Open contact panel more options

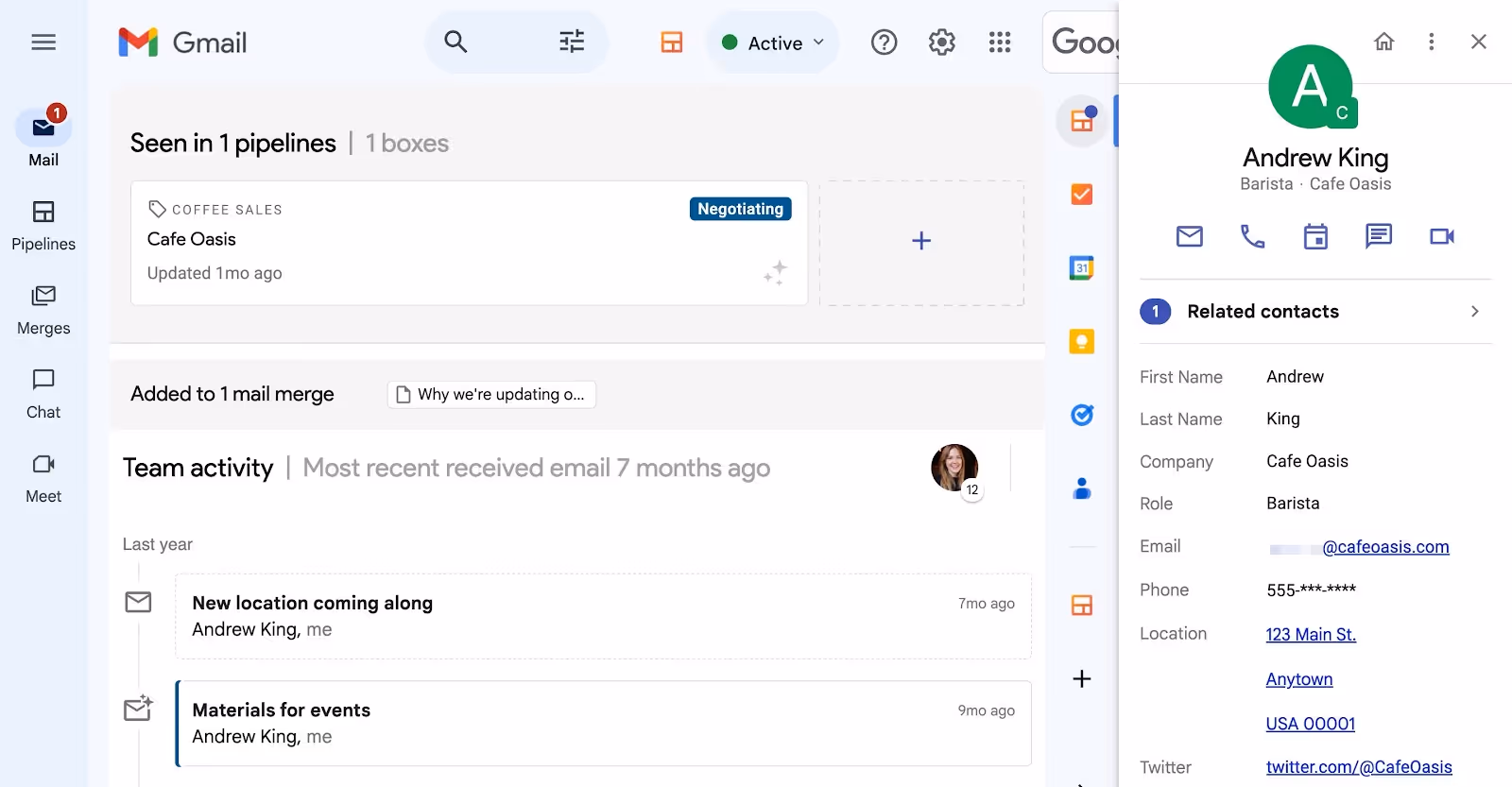coord(1432,42)
